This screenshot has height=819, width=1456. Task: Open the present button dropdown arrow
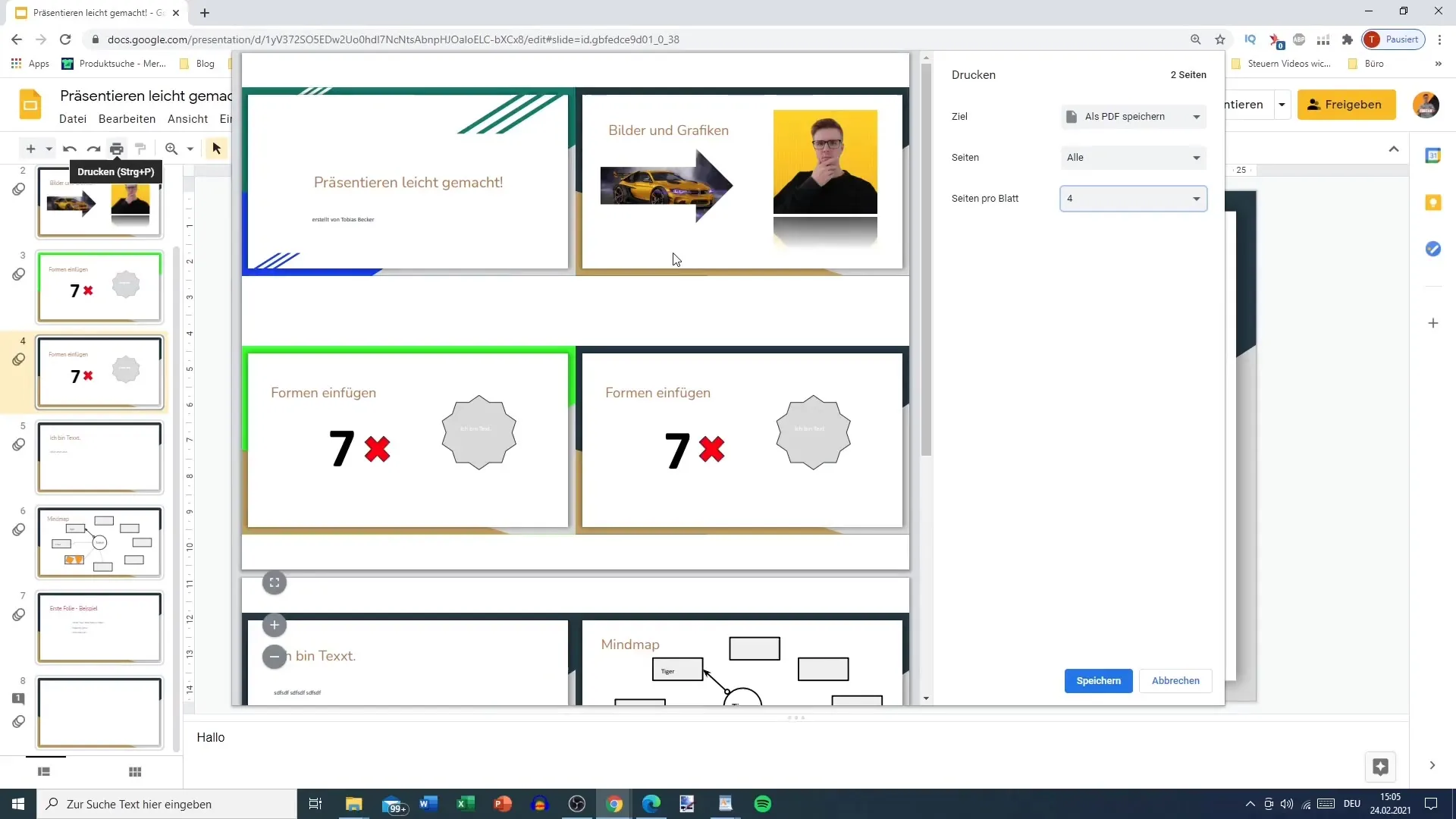1282,105
